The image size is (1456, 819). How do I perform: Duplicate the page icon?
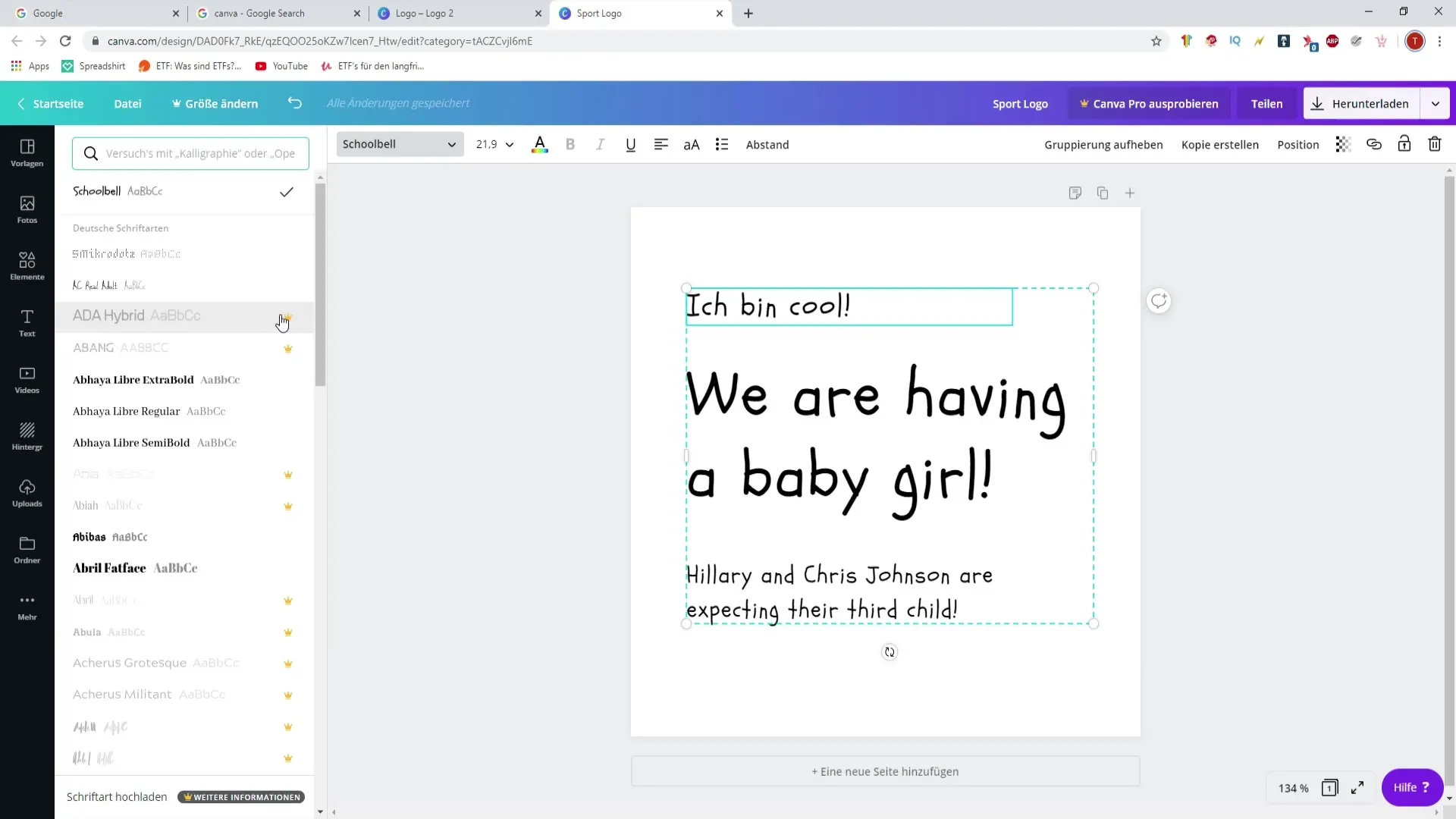pos(1103,193)
